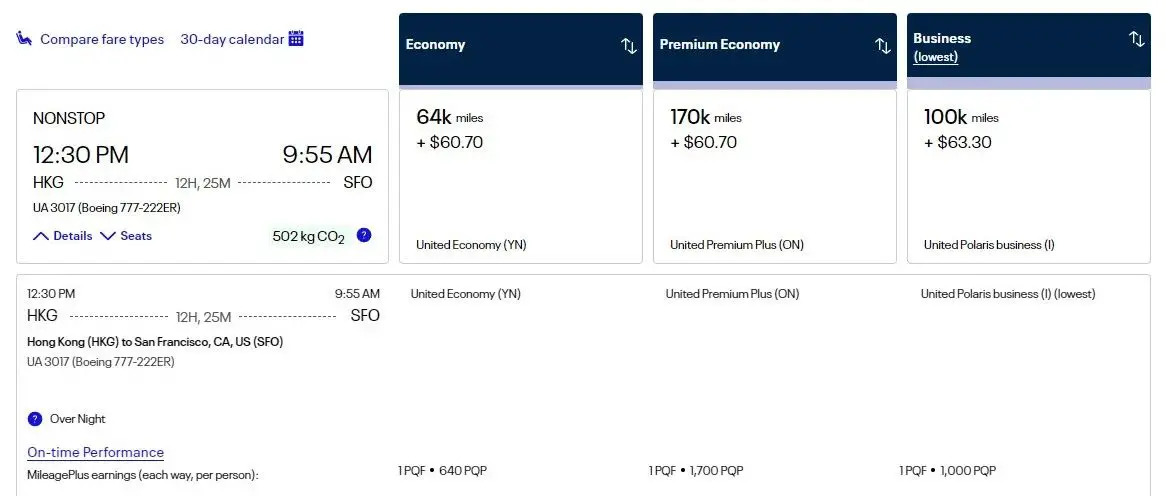The width and height of the screenshot is (1166, 496).
Task: Open the Compare fare types link
Action: click(102, 39)
